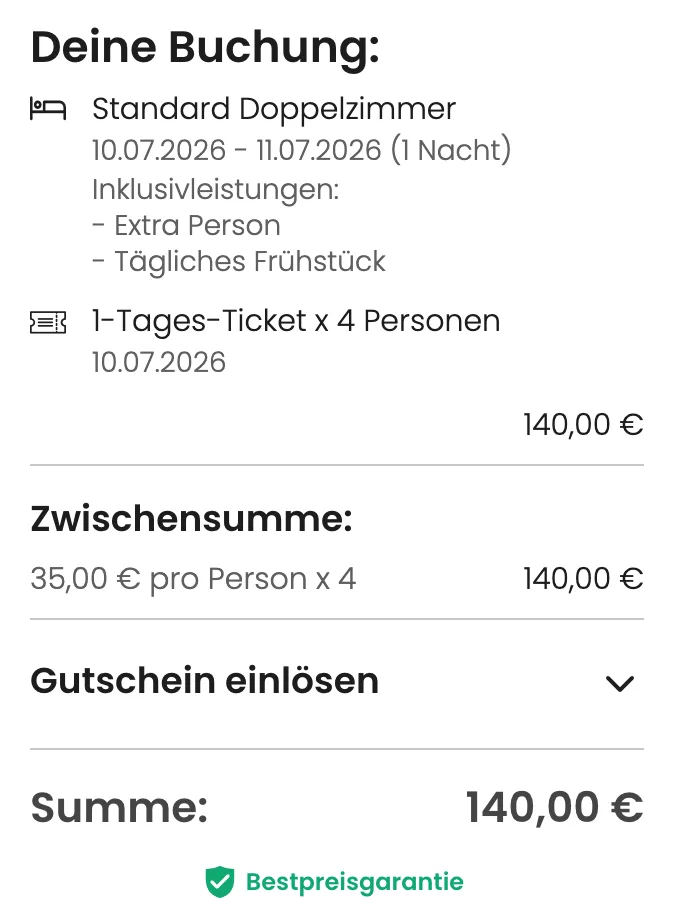Select the Tägliches Frühstück inclusion line

(x=239, y=262)
